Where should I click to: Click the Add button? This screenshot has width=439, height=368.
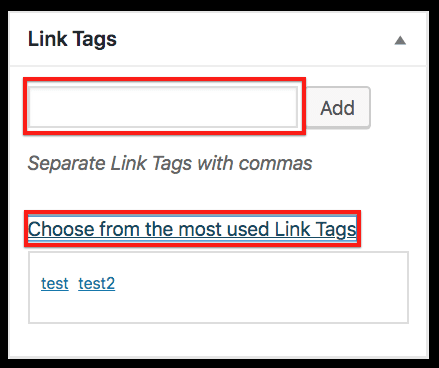(338, 108)
